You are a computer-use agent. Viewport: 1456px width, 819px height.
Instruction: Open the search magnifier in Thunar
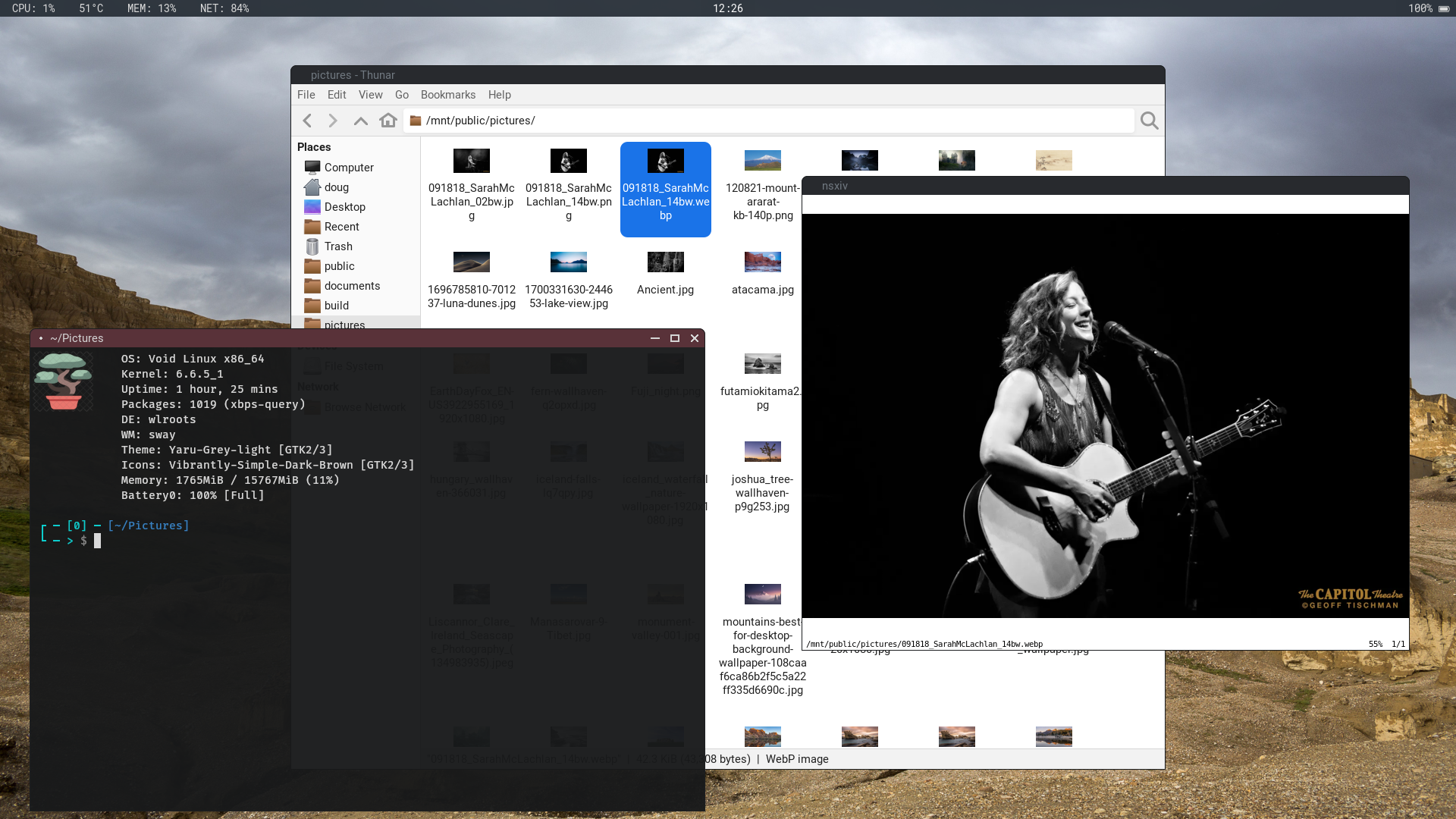1149,121
